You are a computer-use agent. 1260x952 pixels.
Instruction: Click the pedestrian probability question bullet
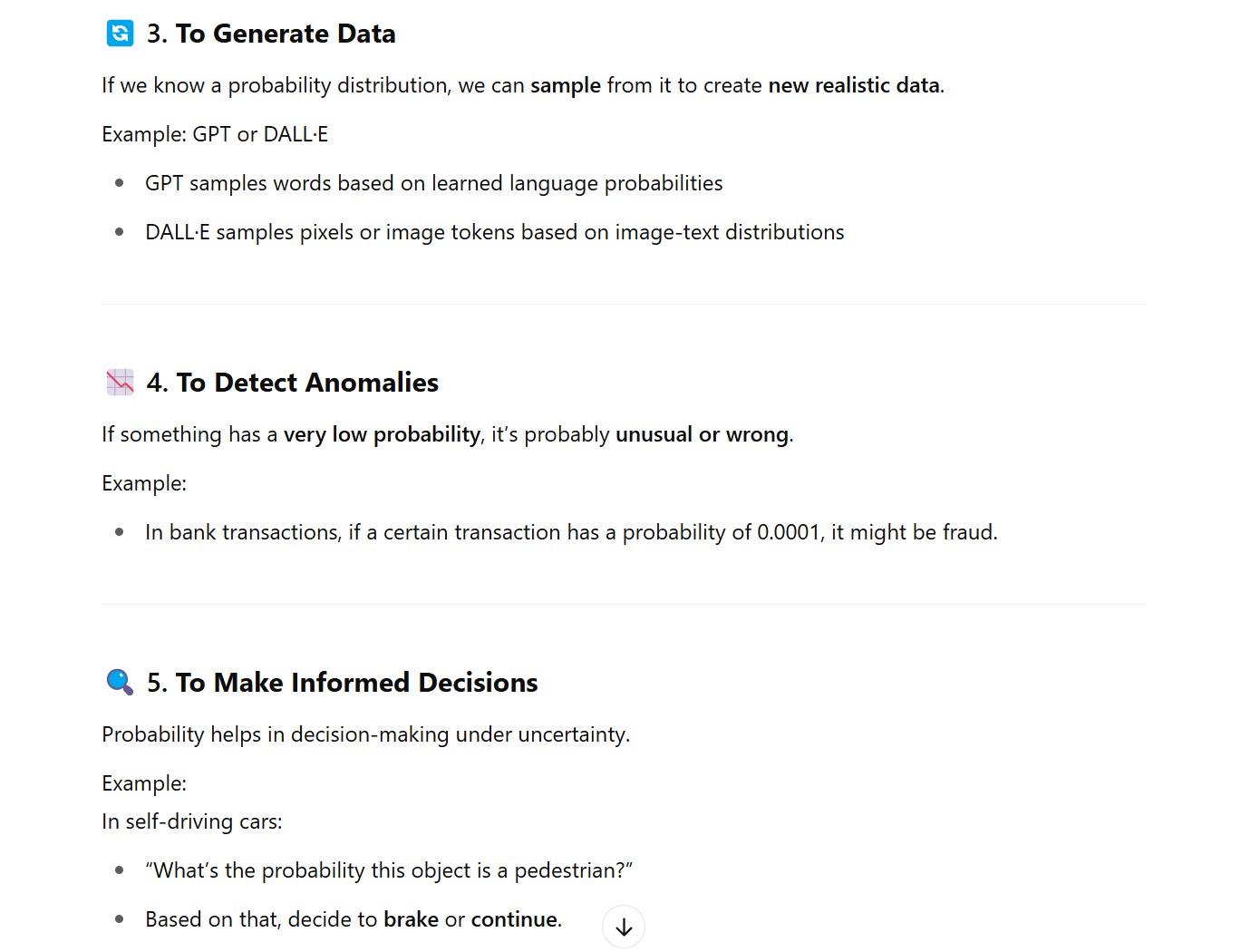388,870
